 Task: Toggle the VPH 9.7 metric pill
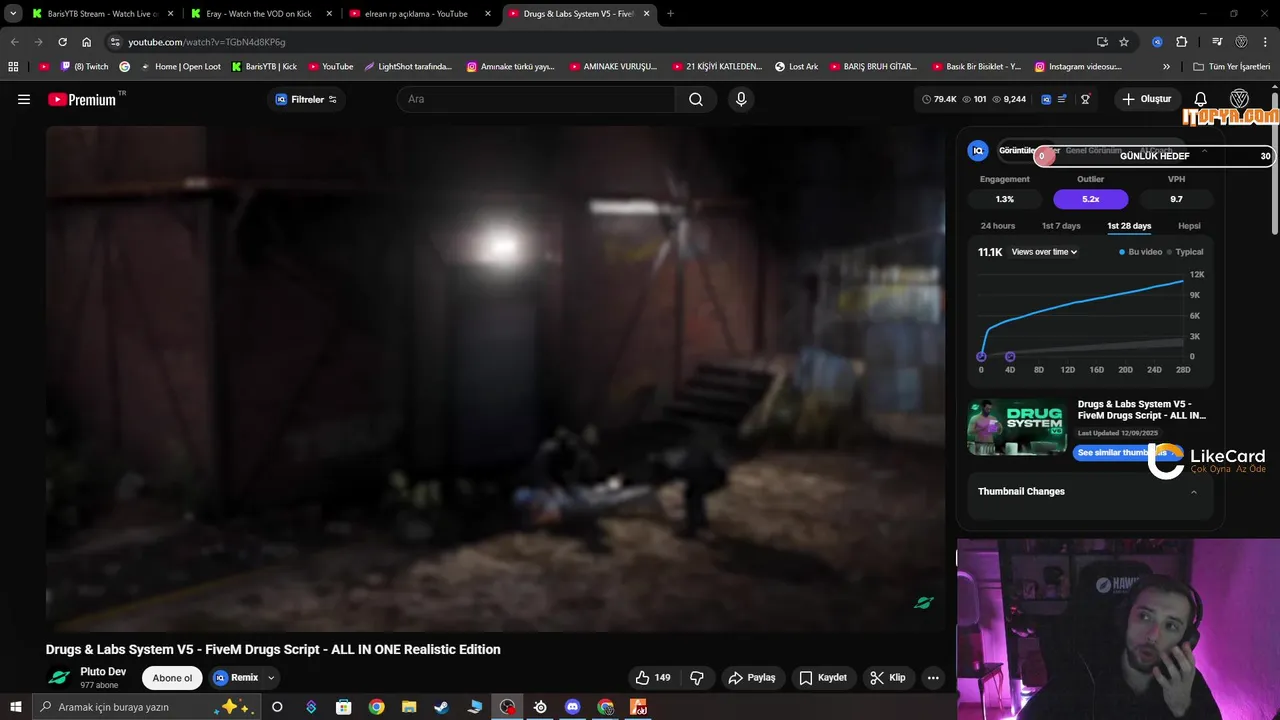(1176, 199)
